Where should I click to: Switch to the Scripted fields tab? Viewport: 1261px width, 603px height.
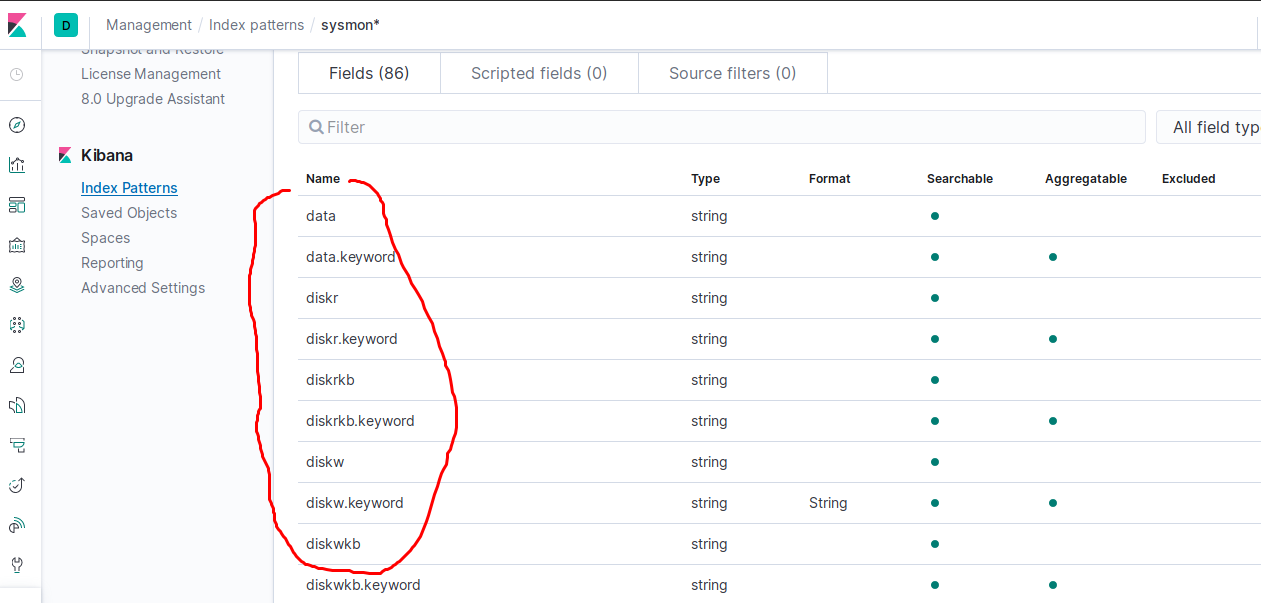pos(539,73)
